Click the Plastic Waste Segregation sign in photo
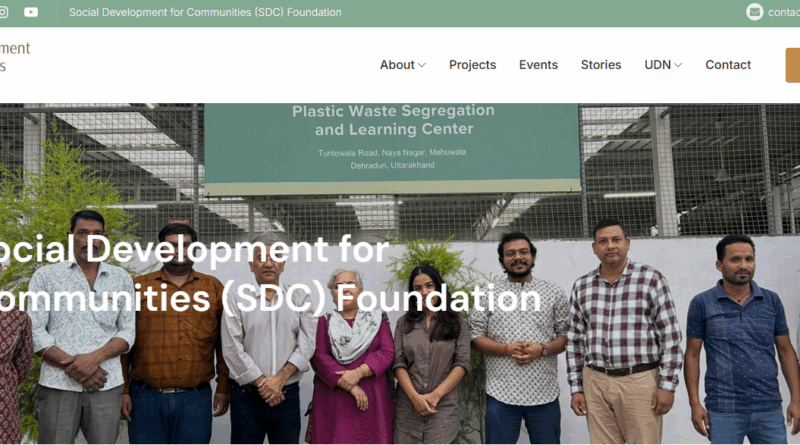 coord(392,148)
